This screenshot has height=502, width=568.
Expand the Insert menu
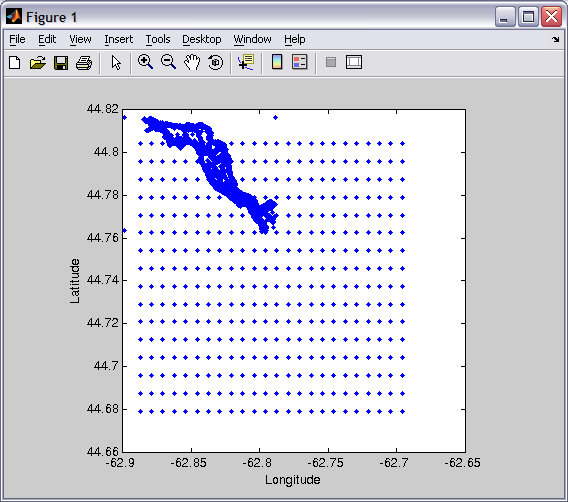pyautogui.click(x=118, y=39)
